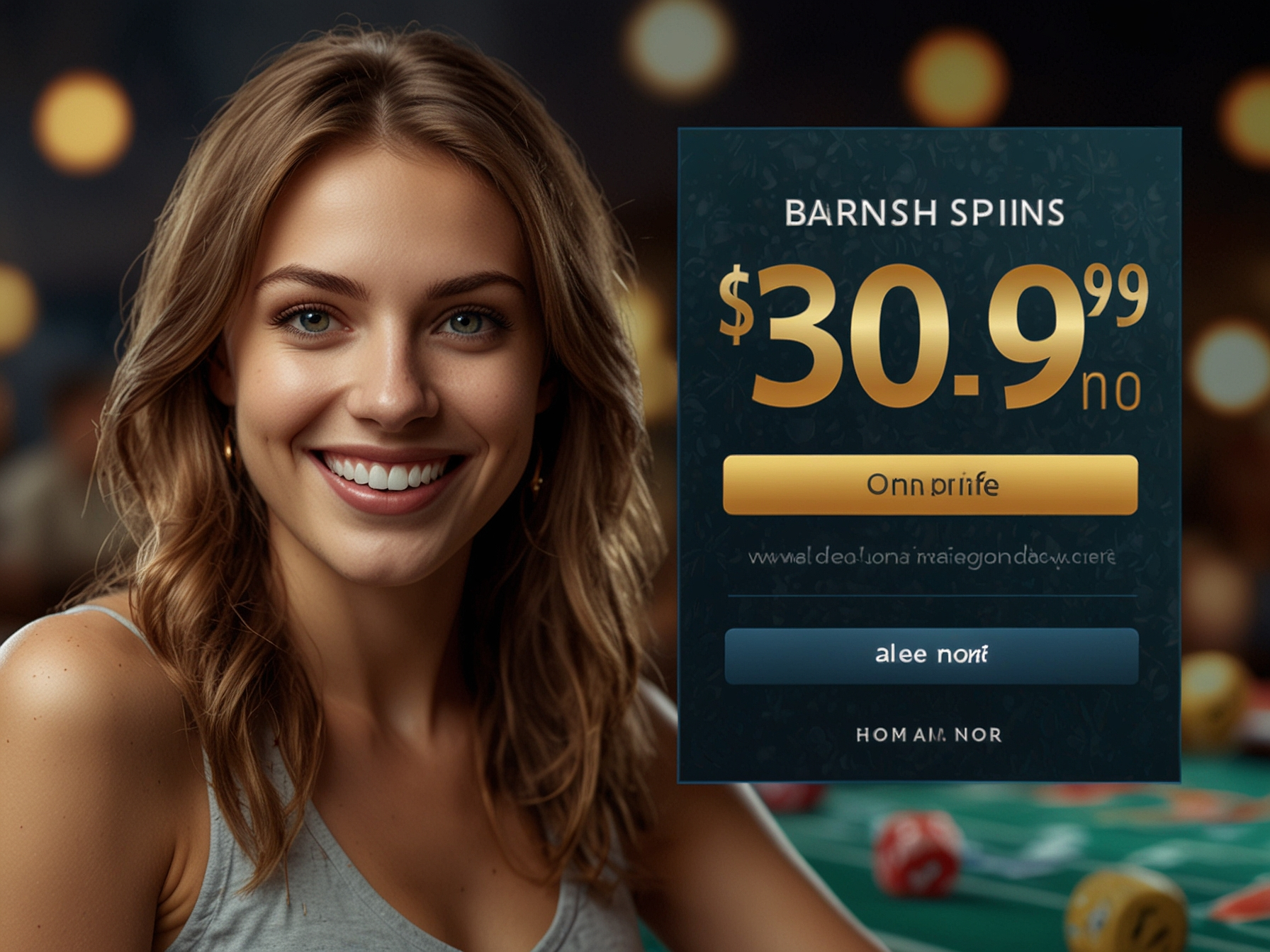Click the gold "Onn prinfe" button
The height and width of the screenshot is (952, 1270).
930,484
